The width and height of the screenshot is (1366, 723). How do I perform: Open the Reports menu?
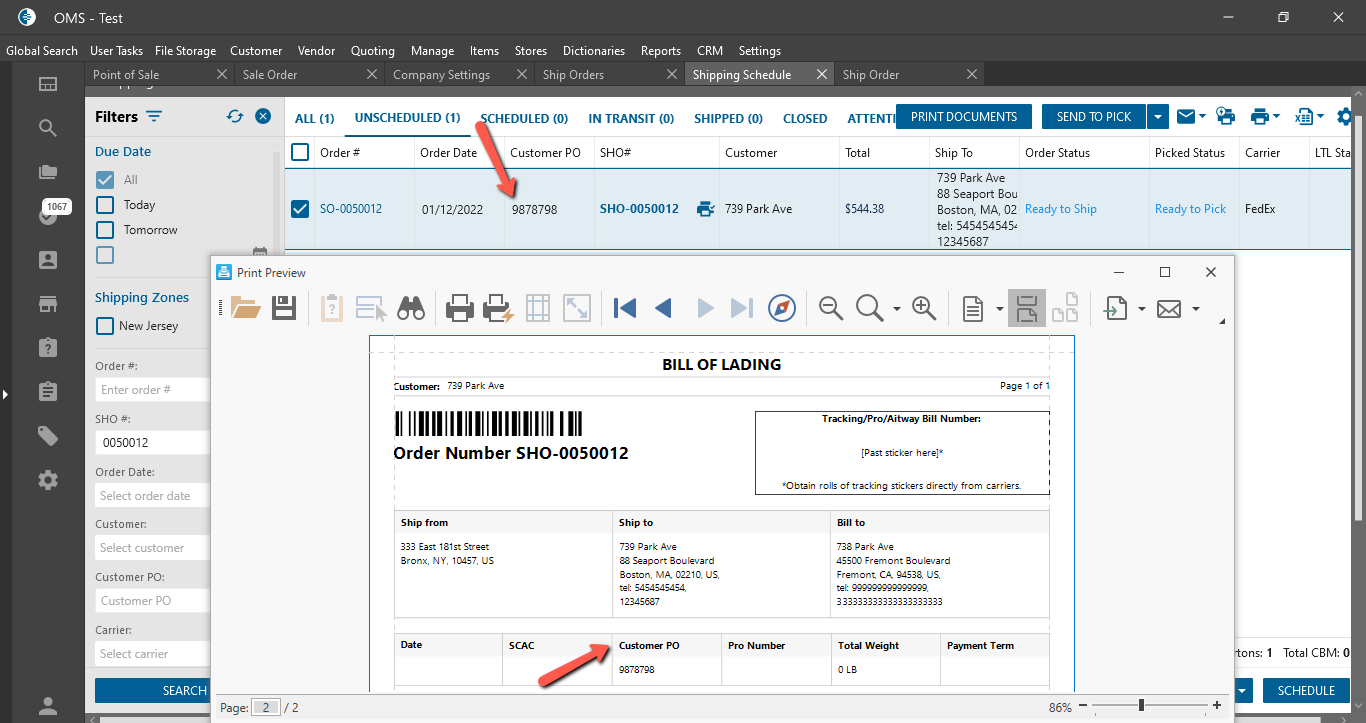660,50
